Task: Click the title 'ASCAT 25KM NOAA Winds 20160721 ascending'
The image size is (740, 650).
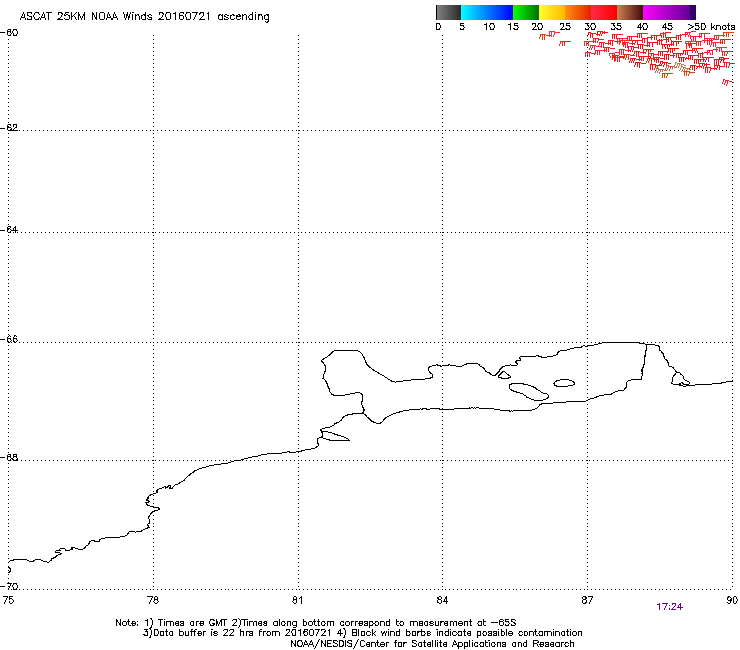Action: [144, 17]
